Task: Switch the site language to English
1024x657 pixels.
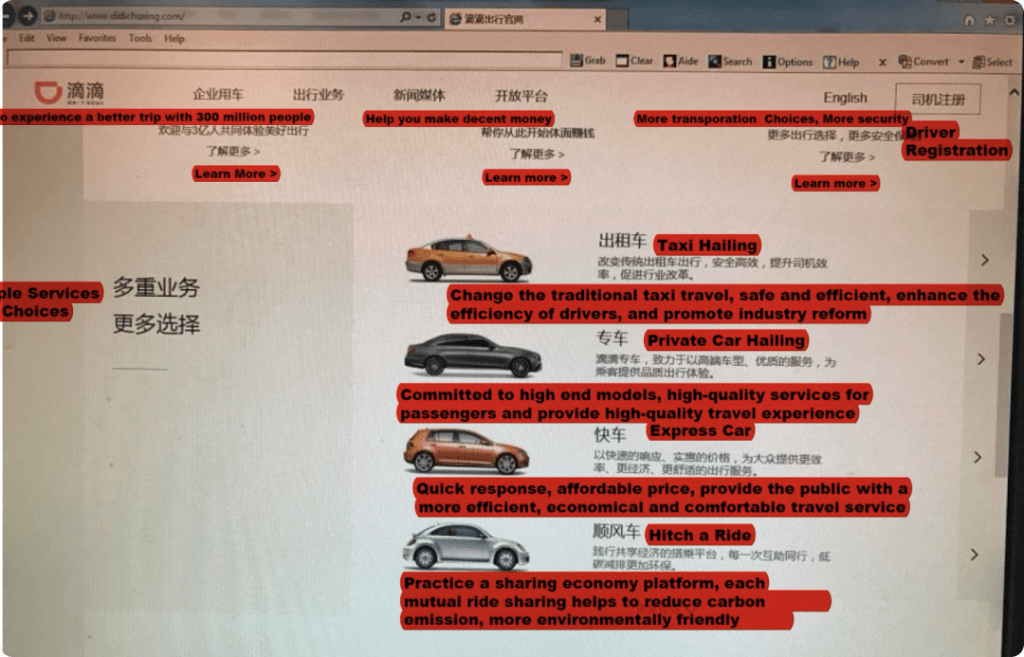Action: pos(845,97)
